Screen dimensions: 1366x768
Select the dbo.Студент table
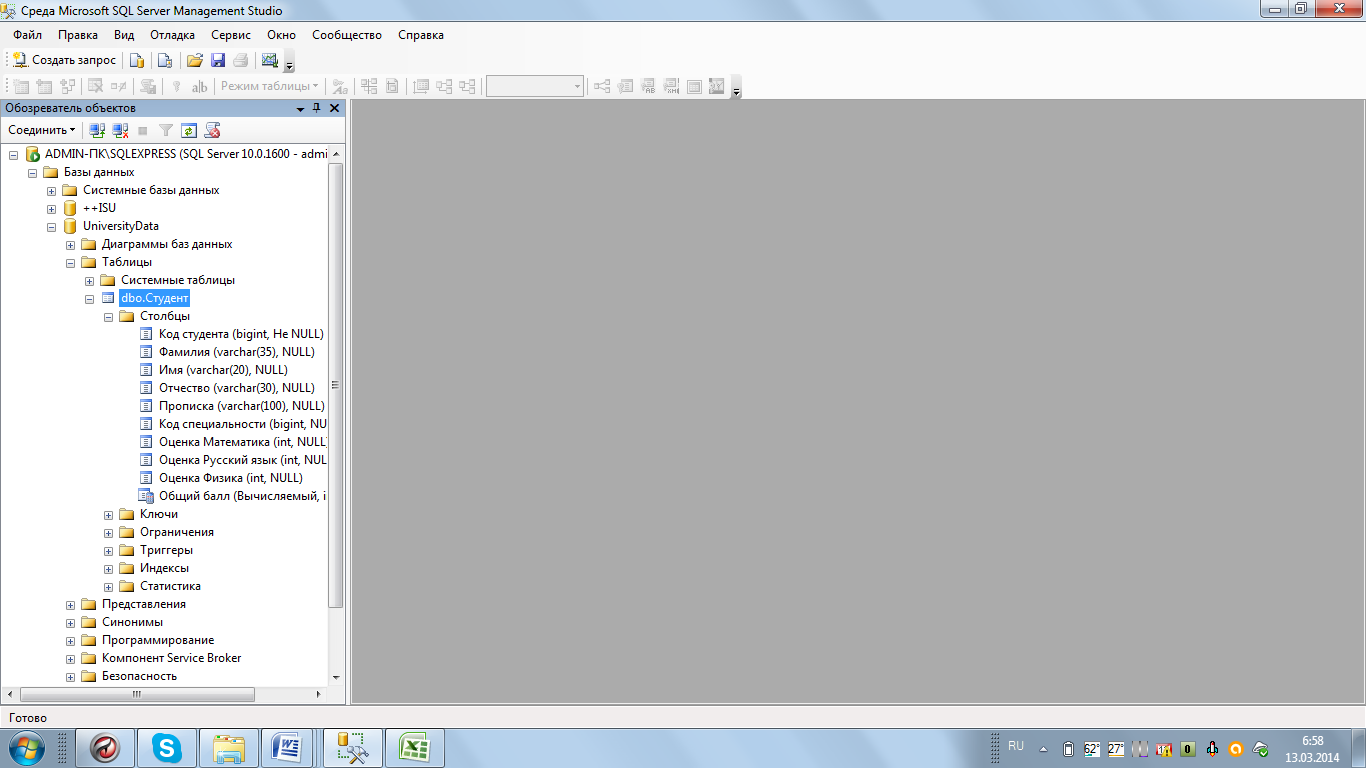click(x=154, y=298)
